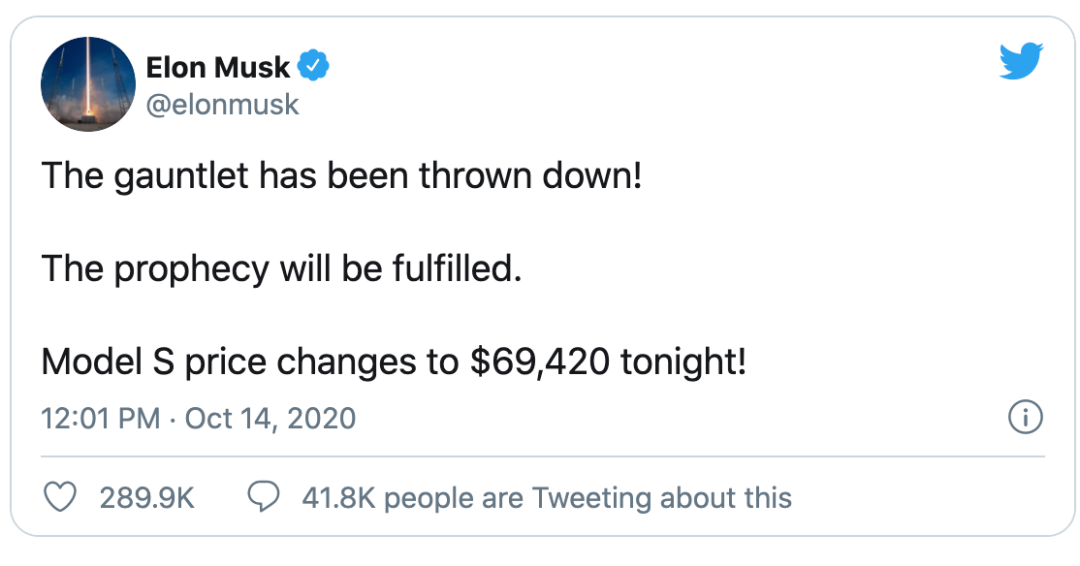Screen dimensions: 1080x566
Task: Open "41.8K people are Tweeting about this"
Action: pyautogui.click(x=547, y=498)
